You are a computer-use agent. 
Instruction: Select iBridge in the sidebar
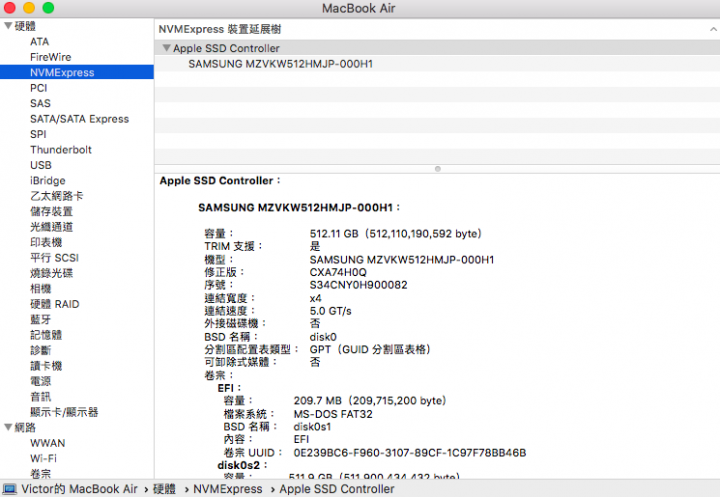(x=48, y=181)
